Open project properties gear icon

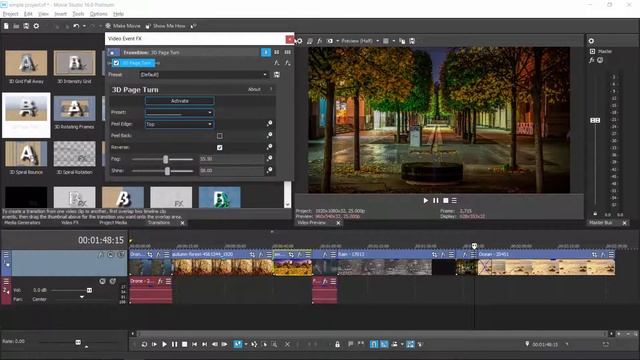36,26
